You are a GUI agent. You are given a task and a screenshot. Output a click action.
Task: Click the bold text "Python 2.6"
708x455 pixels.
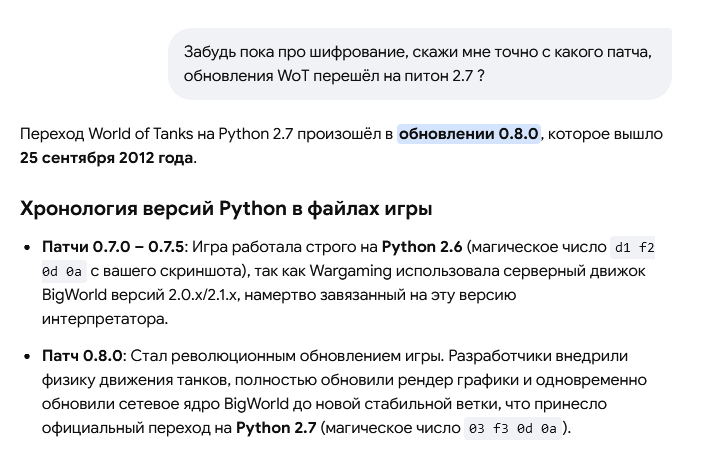coord(422,247)
